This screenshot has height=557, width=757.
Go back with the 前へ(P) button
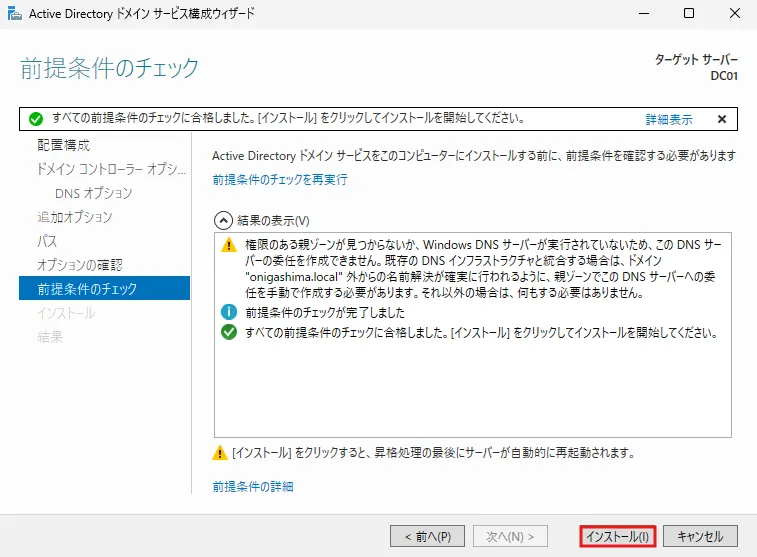tap(427, 536)
